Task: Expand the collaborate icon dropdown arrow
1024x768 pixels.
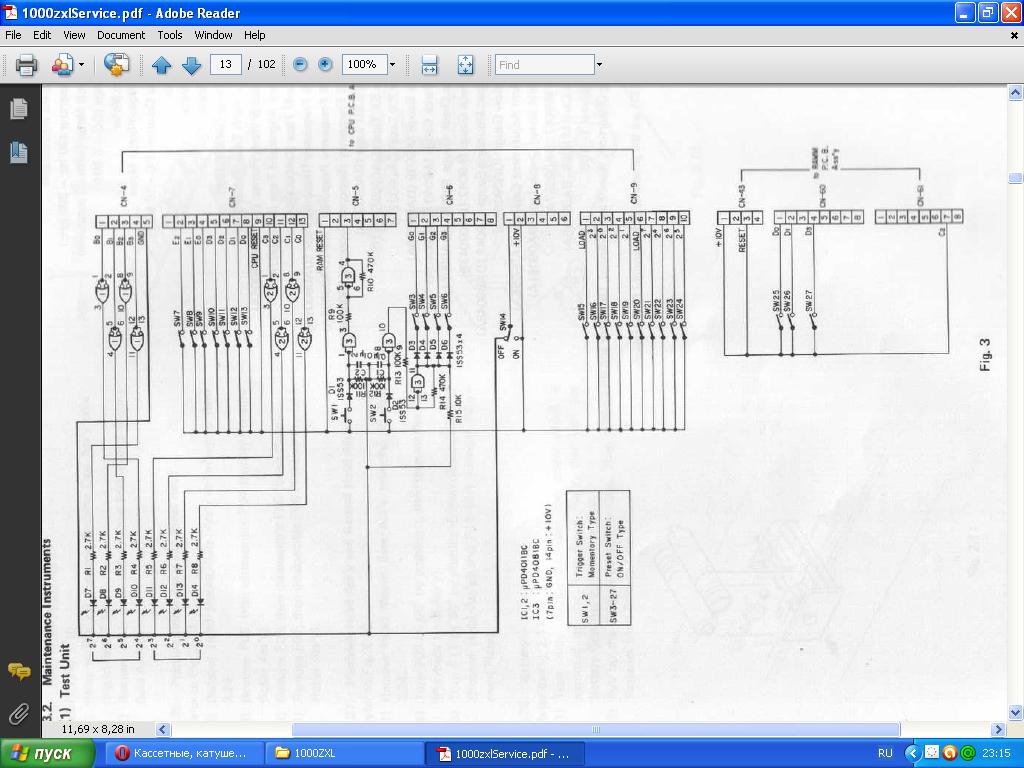Action: pos(82,65)
